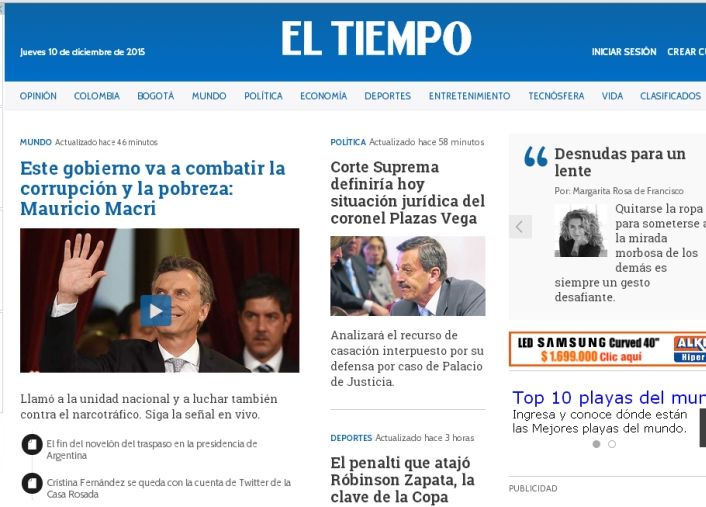Click Samsung Curved 40" ad banner
Screen dimensions: 706x507
607,349
